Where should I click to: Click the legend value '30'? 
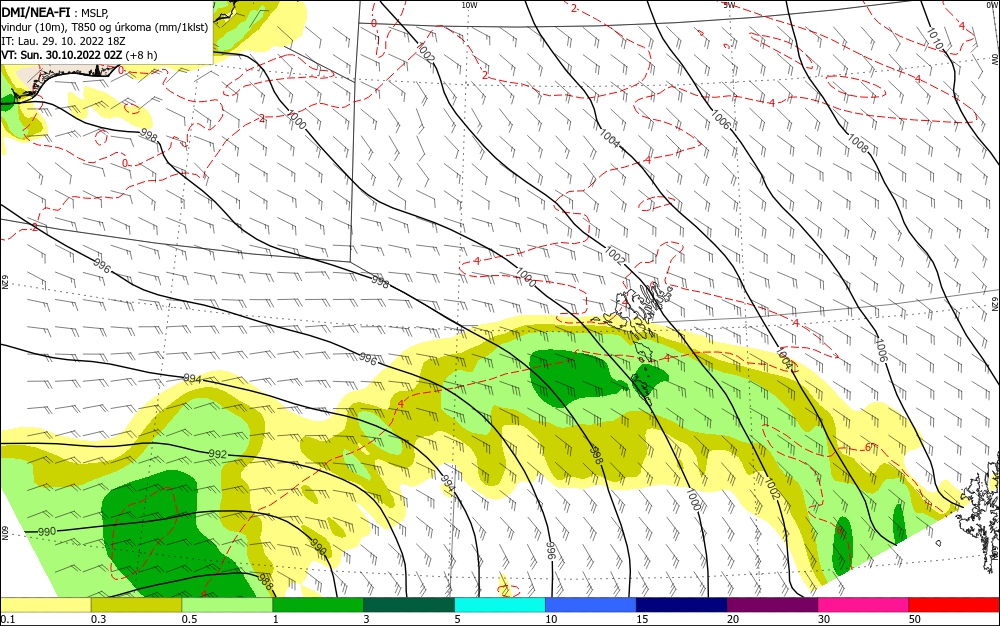click(x=824, y=619)
